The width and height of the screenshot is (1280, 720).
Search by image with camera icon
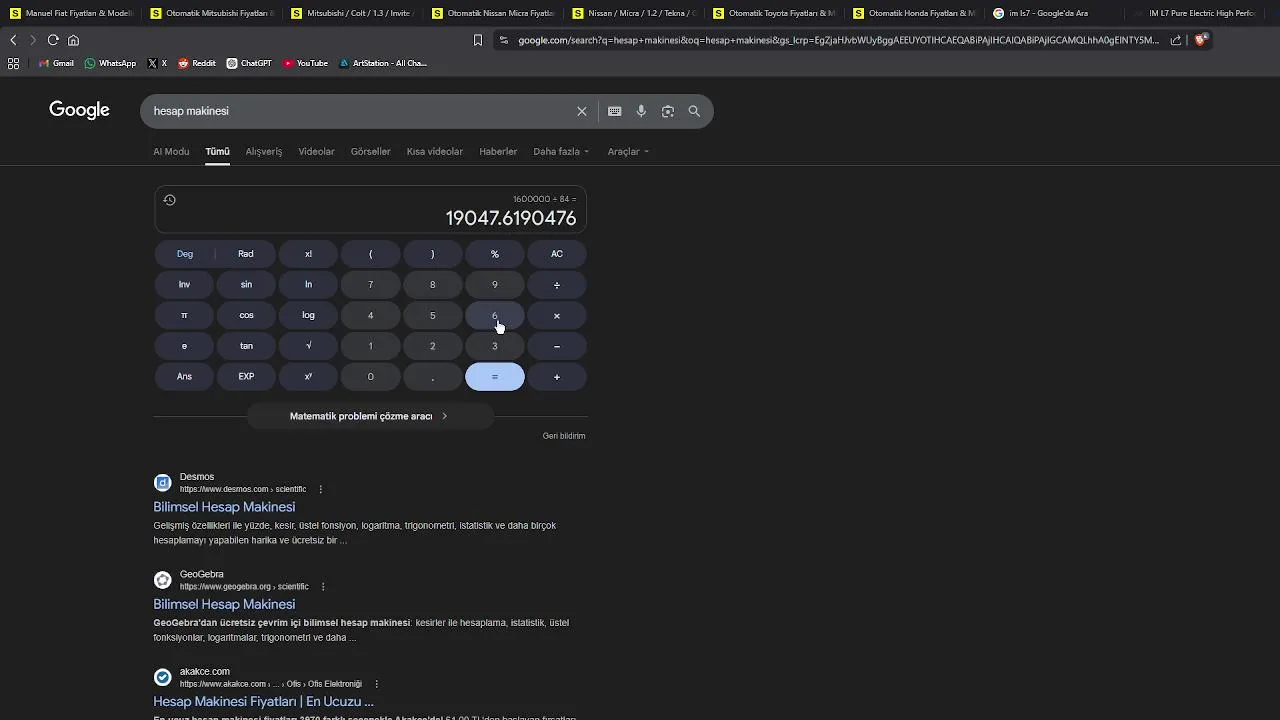click(x=668, y=111)
